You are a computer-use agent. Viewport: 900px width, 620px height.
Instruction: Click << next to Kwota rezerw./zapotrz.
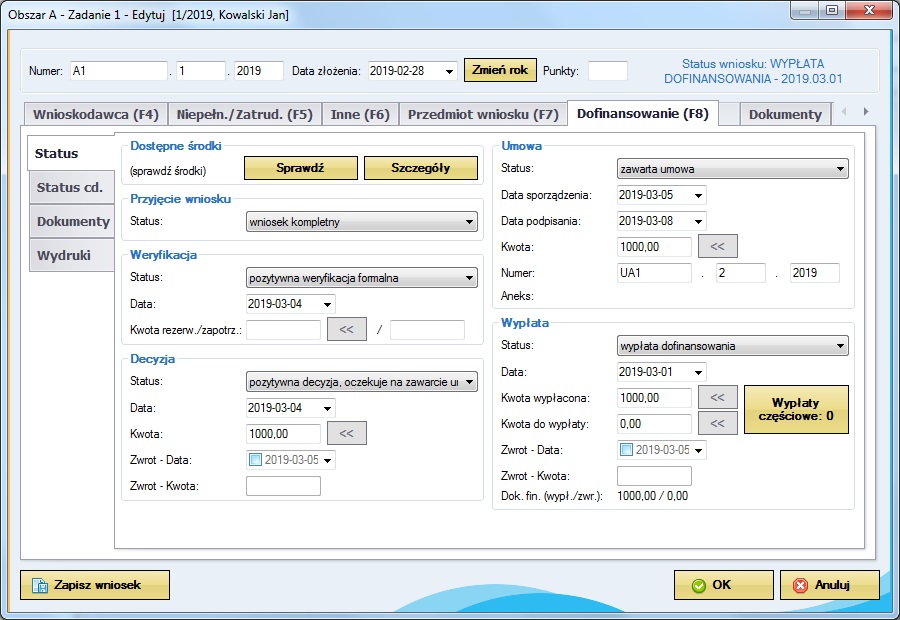pos(347,330)
